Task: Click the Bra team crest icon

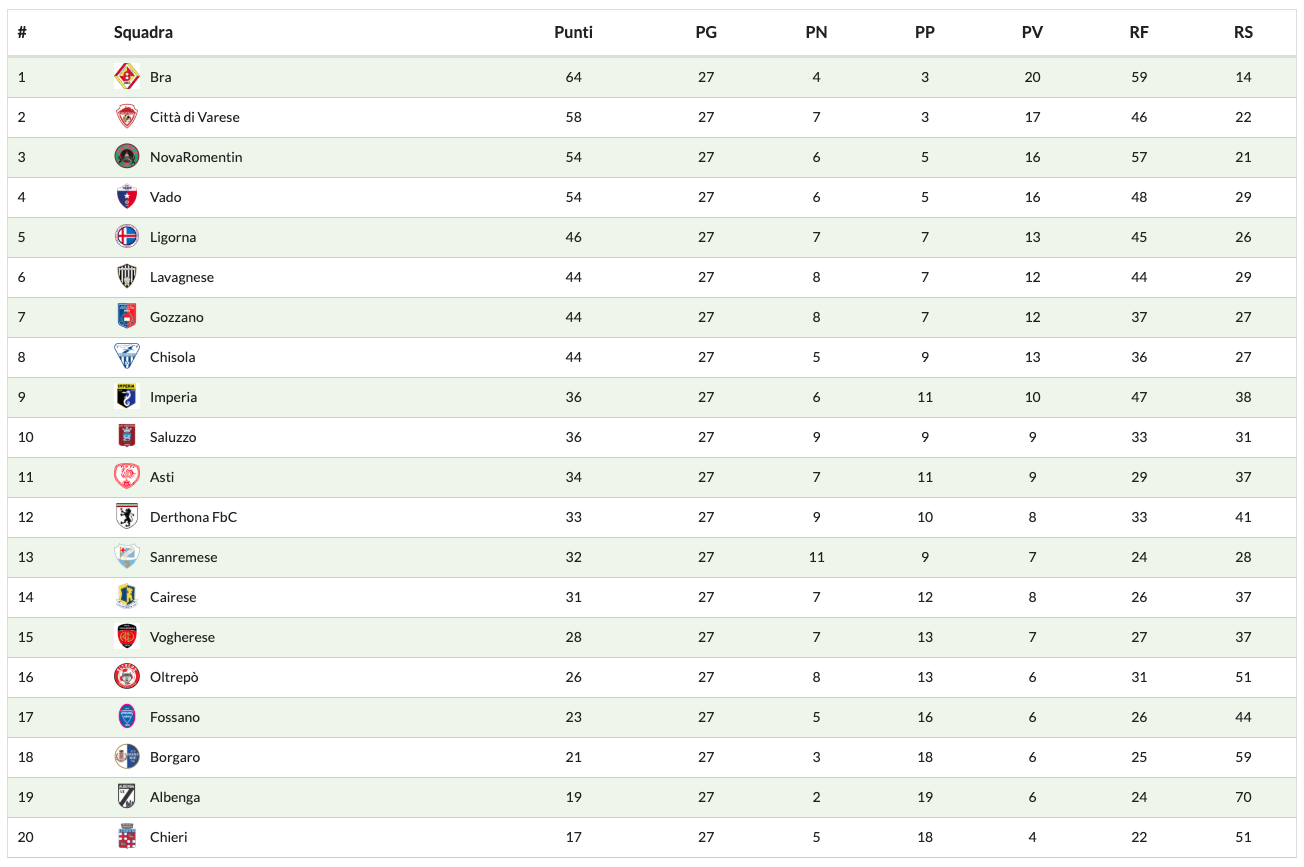Action: (126, 77)
